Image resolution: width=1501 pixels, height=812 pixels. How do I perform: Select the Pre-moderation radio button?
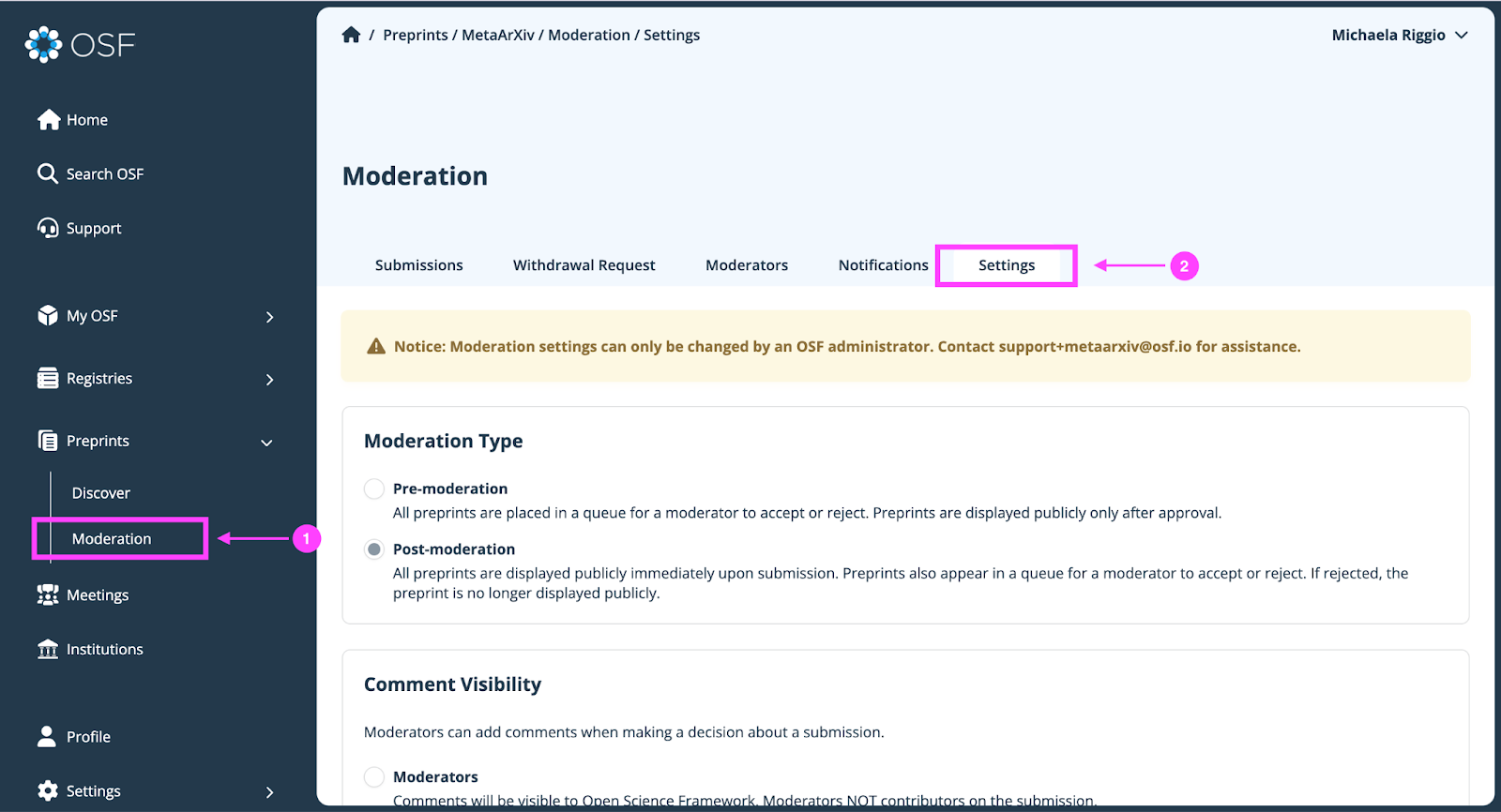[x=374, y=489]
